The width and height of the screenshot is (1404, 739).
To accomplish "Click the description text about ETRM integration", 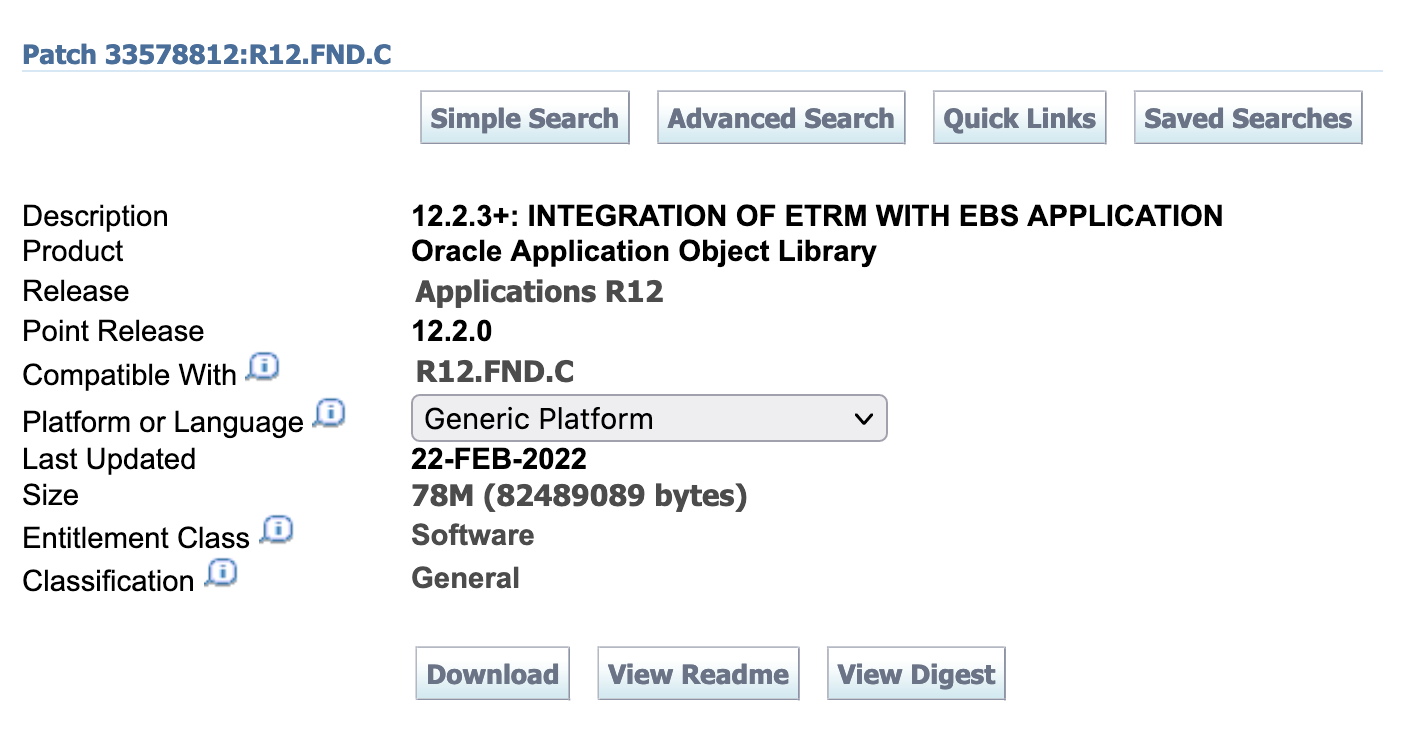I will click(x=816, y=216).
